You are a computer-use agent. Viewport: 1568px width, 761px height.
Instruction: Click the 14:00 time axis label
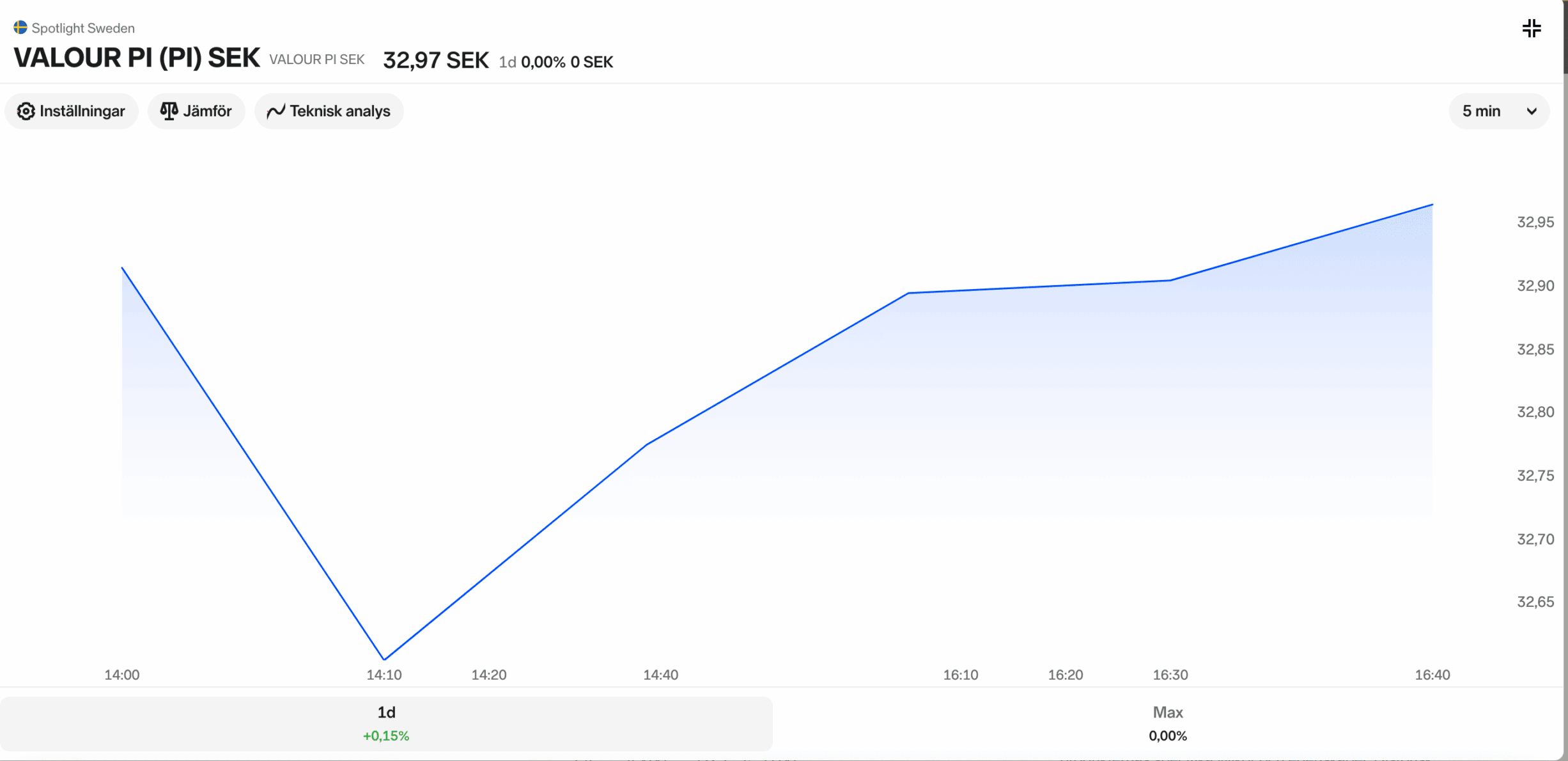(122, 675)
